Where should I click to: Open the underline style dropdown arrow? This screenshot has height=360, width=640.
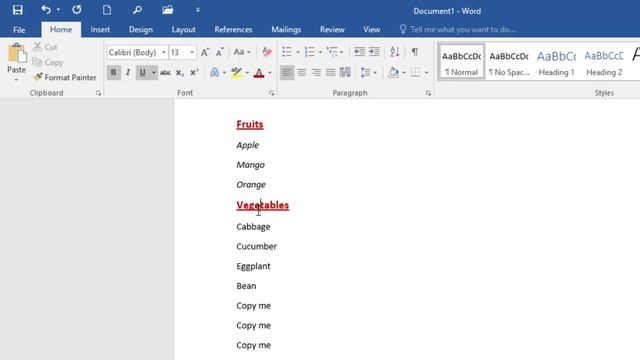click(153, 73)
